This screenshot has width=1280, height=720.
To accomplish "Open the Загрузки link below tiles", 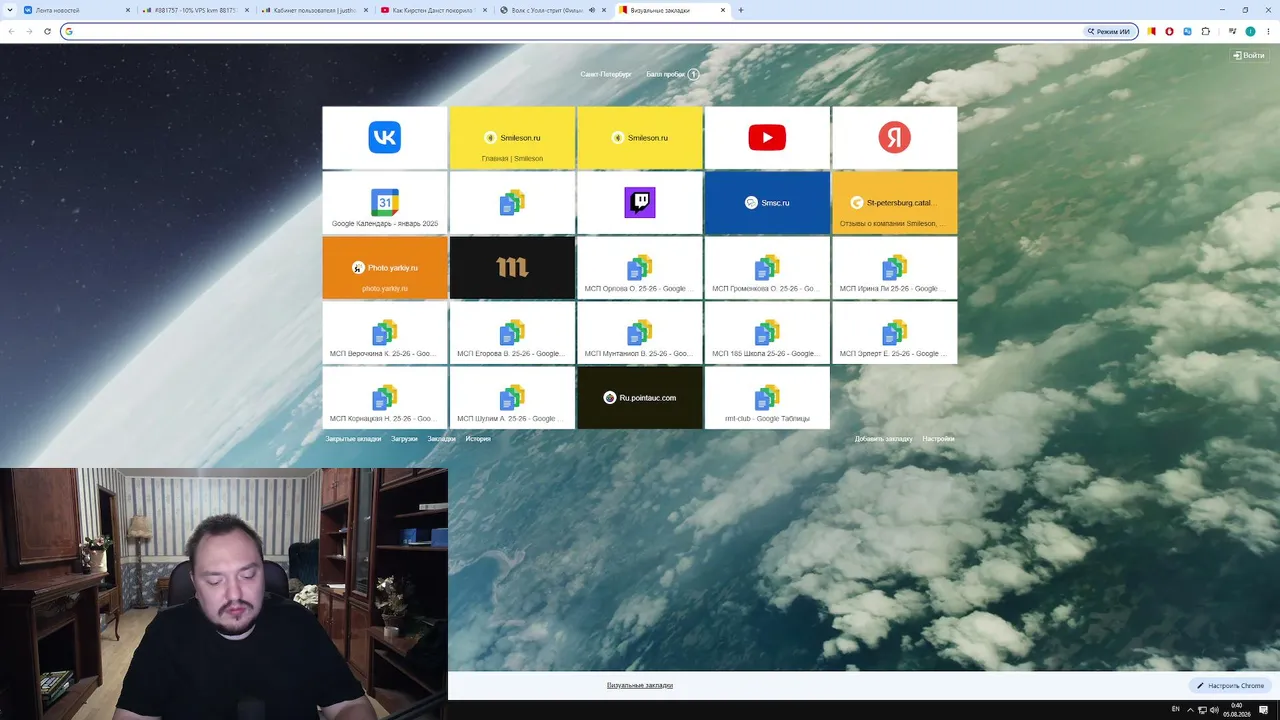I will [x=404, y=439].
